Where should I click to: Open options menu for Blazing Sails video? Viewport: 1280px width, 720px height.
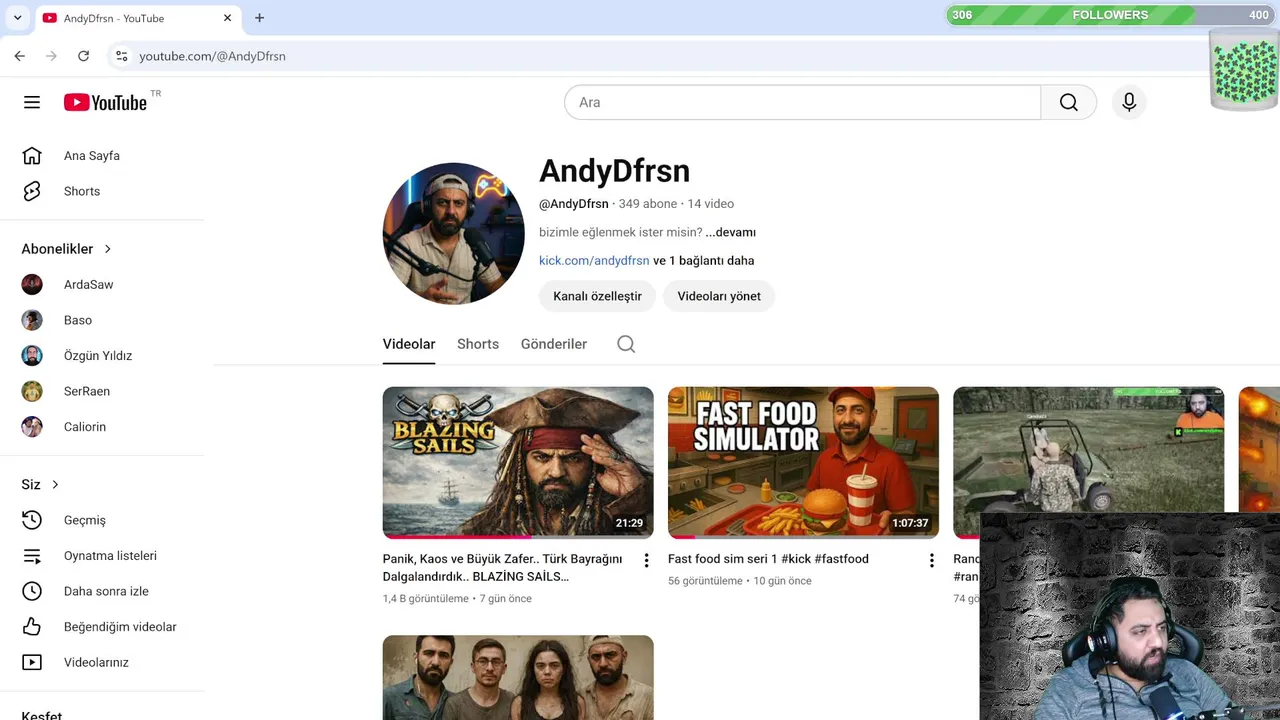(646, 560)
